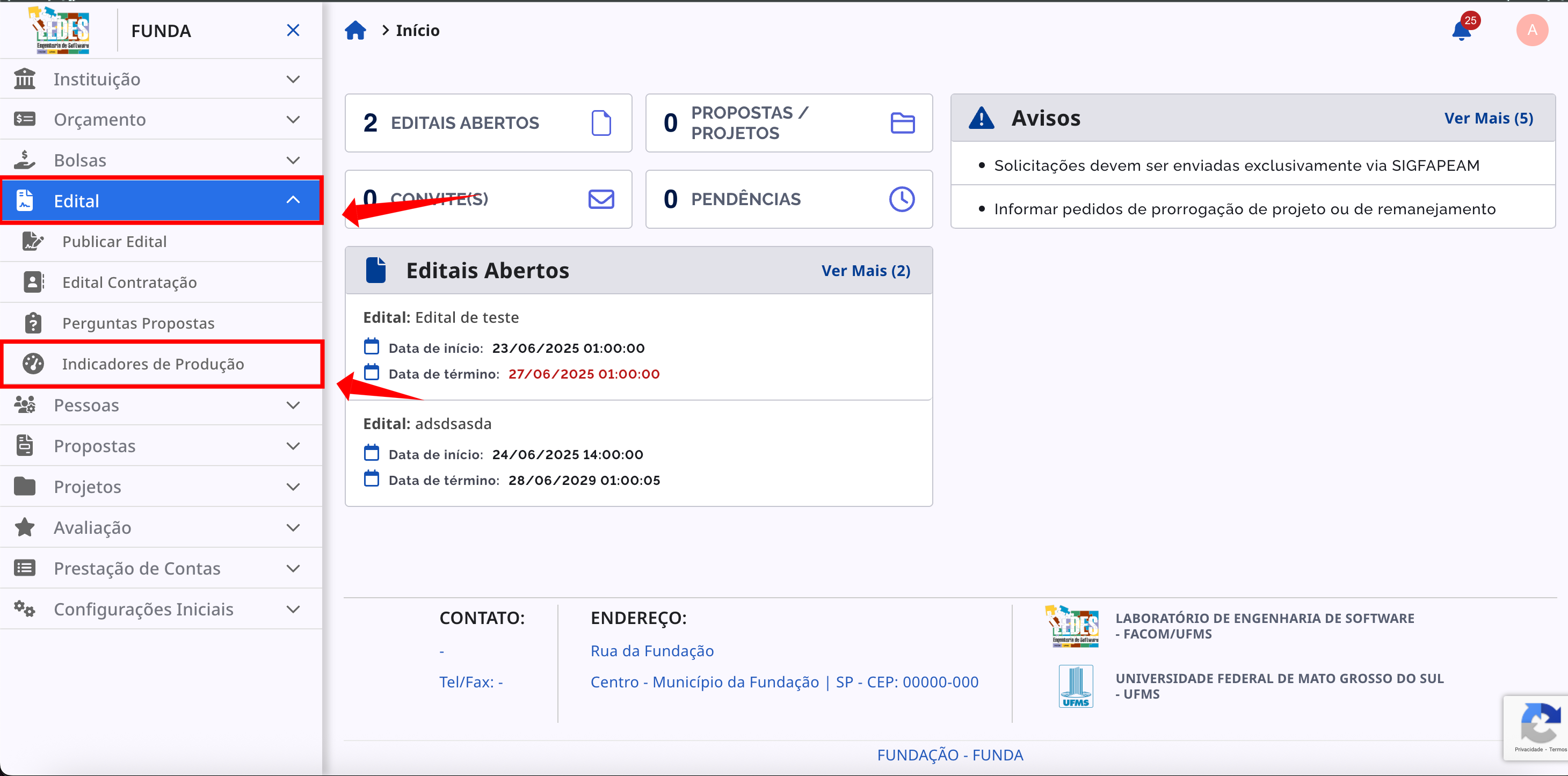The height and width of the screenshot is (776, 1568).
Task: Click the Orçamento money icon
Action: coord(24,119)
